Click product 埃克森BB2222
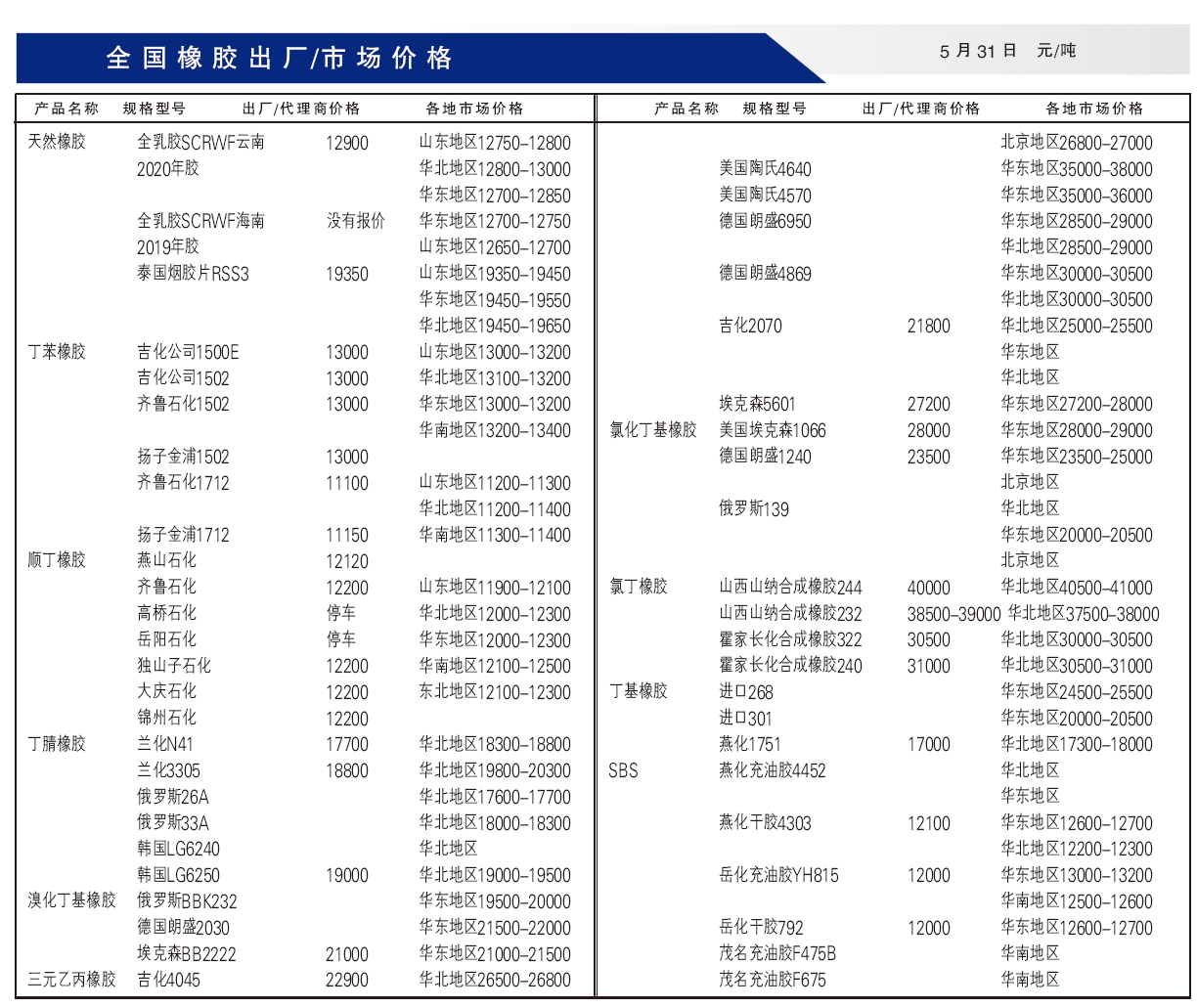The height and width of the screenshot is (1008, 1197). [x=187, y=954]
